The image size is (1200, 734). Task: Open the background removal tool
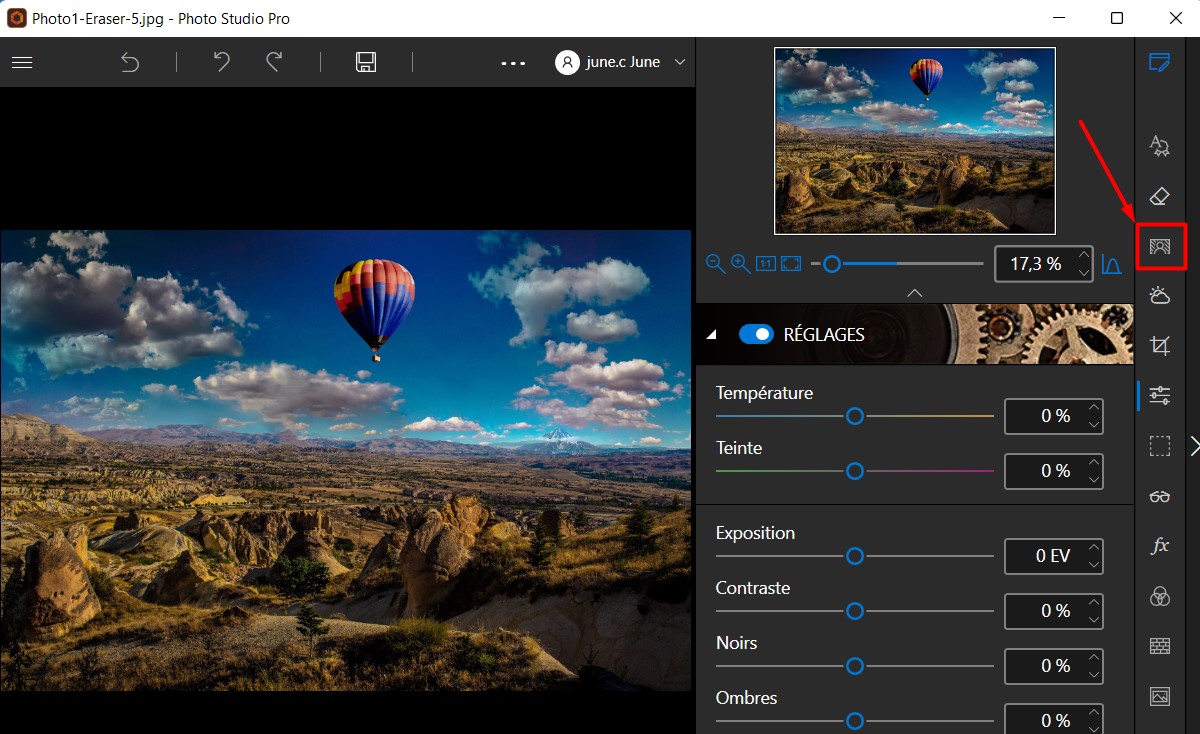point(1160,246)
